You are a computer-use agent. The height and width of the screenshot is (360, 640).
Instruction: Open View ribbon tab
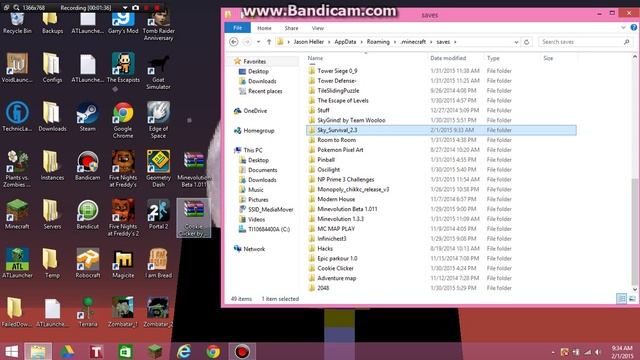coord(318,28)
